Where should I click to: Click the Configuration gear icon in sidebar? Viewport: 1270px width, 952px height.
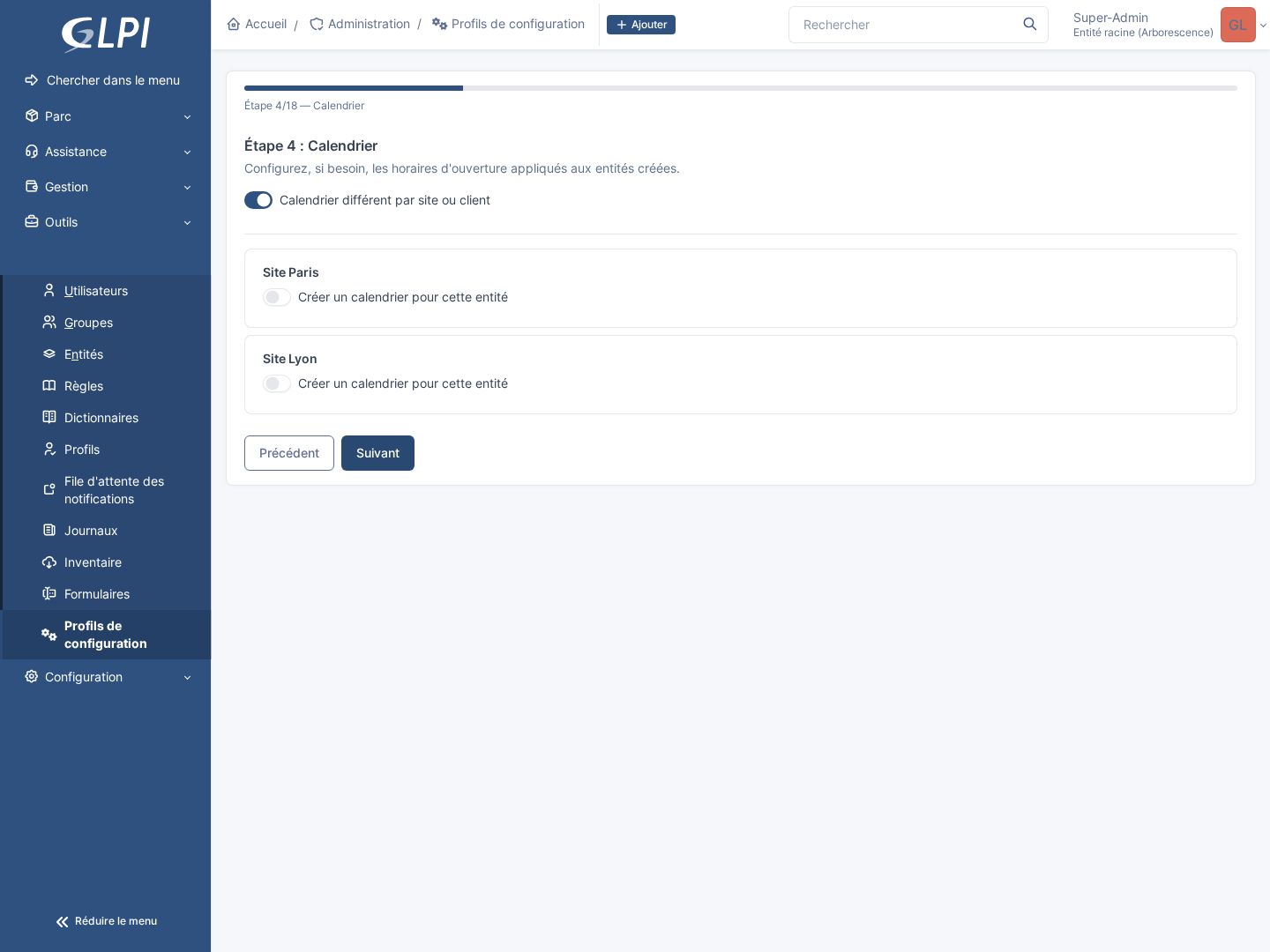(32, 677)
